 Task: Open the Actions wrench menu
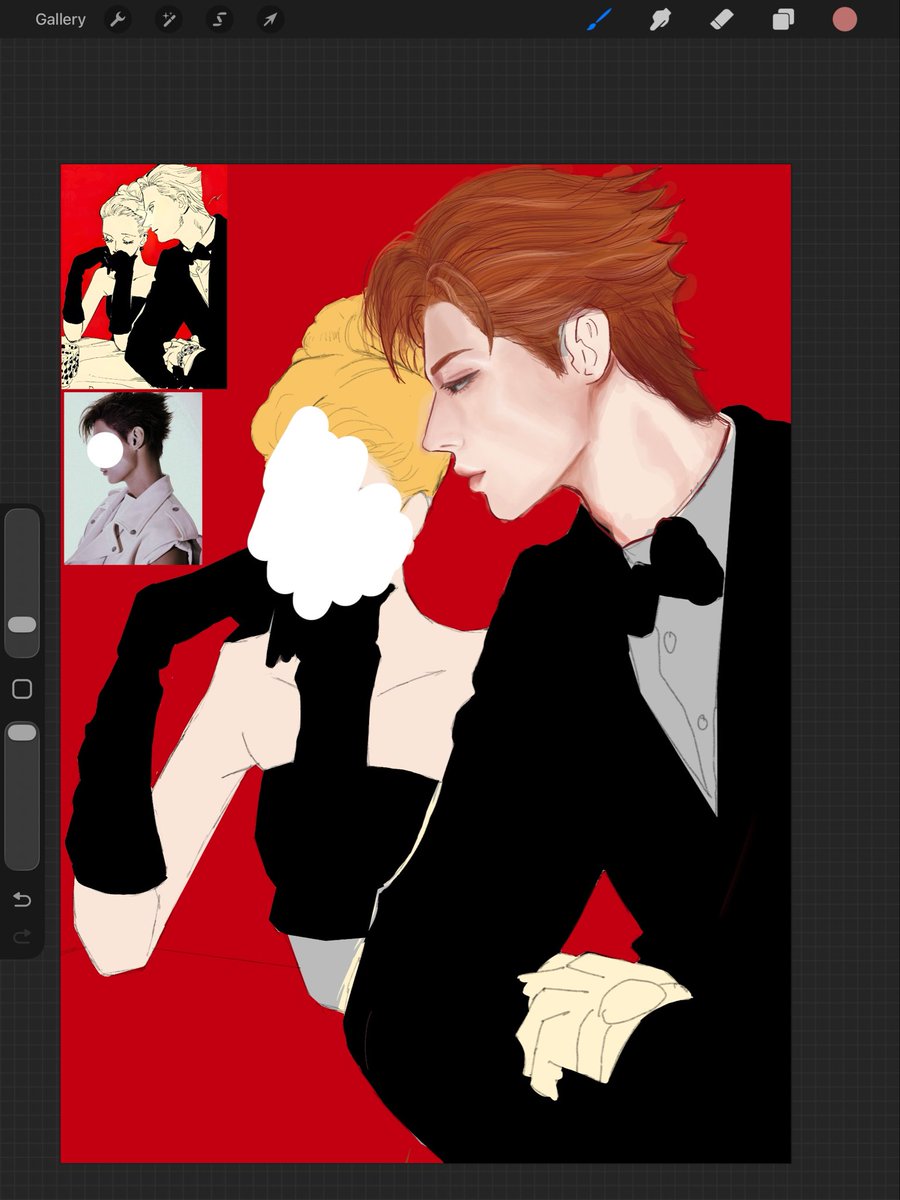(x=118, y=20)
